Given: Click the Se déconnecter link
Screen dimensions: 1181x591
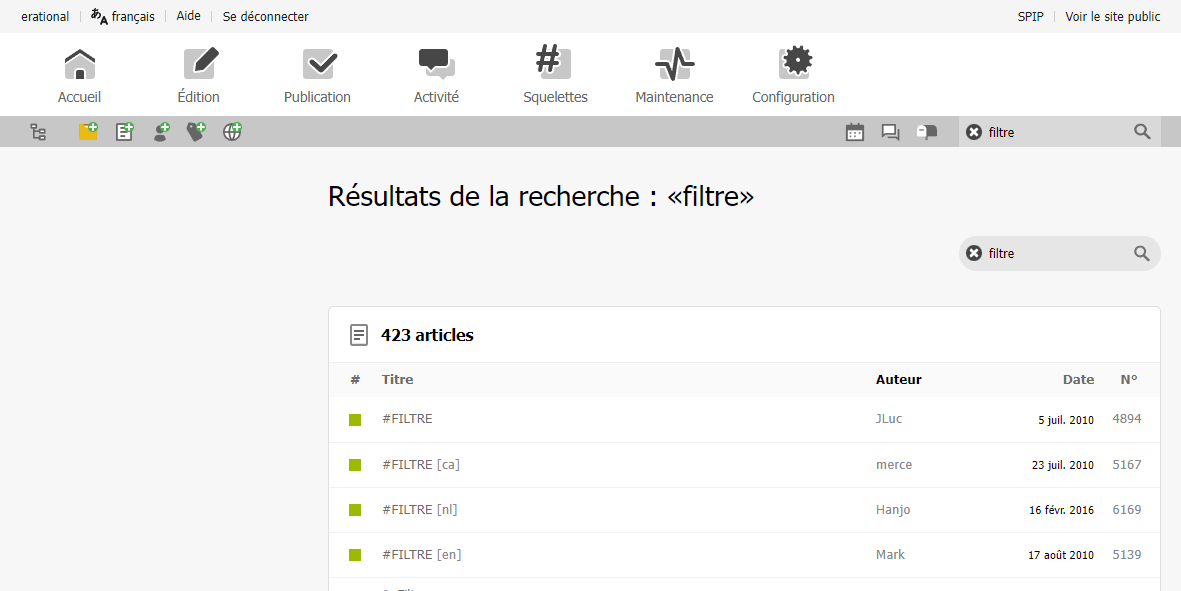Looking at the screenshot, I should point(265,17).
